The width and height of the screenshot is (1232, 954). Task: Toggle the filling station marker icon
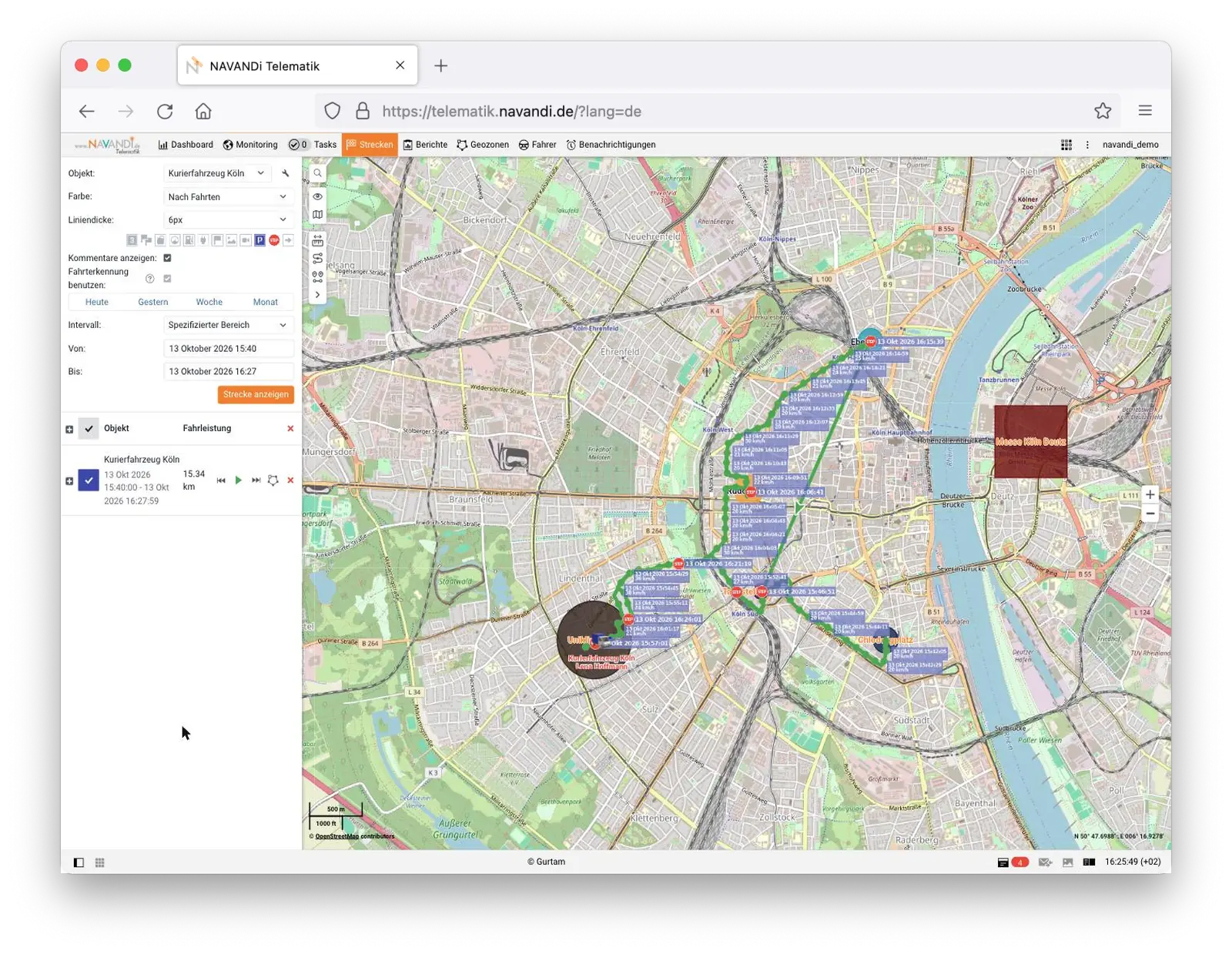[189, 240]
